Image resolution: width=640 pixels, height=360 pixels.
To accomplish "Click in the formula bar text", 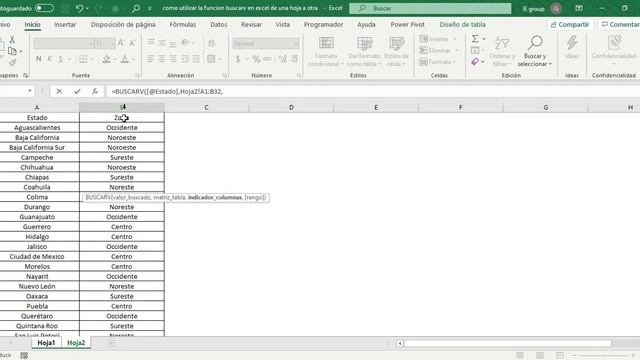I will (x=167, y=91).
